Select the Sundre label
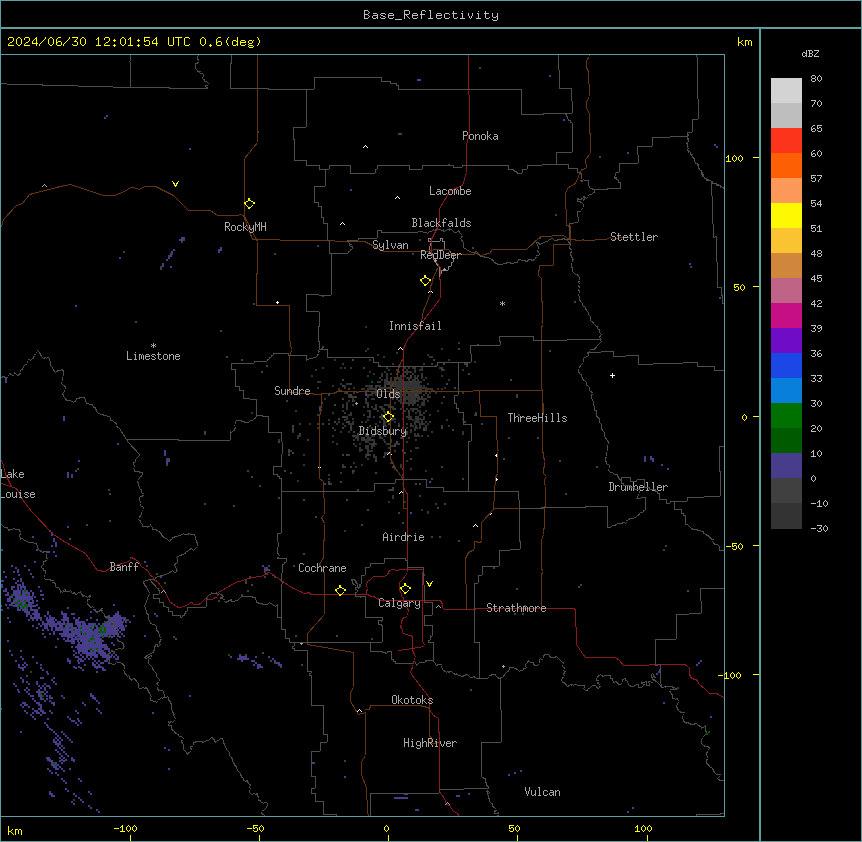This screenshot has height=842, width=862. coord(292,391)
